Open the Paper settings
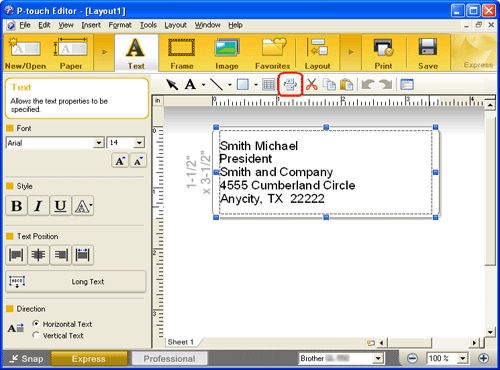 point(71,53)
